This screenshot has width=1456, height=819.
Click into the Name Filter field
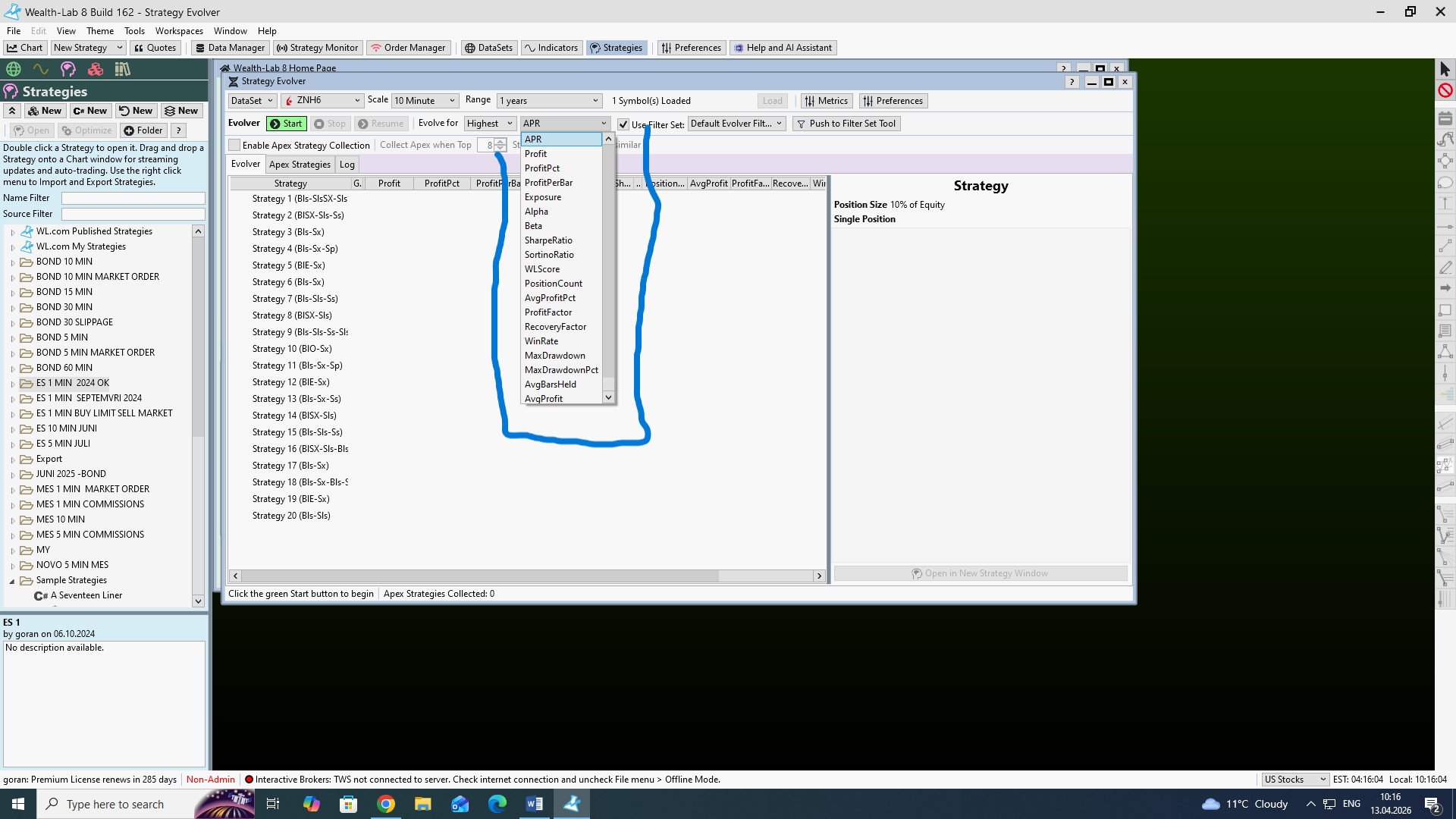click(x=133, y=198)
